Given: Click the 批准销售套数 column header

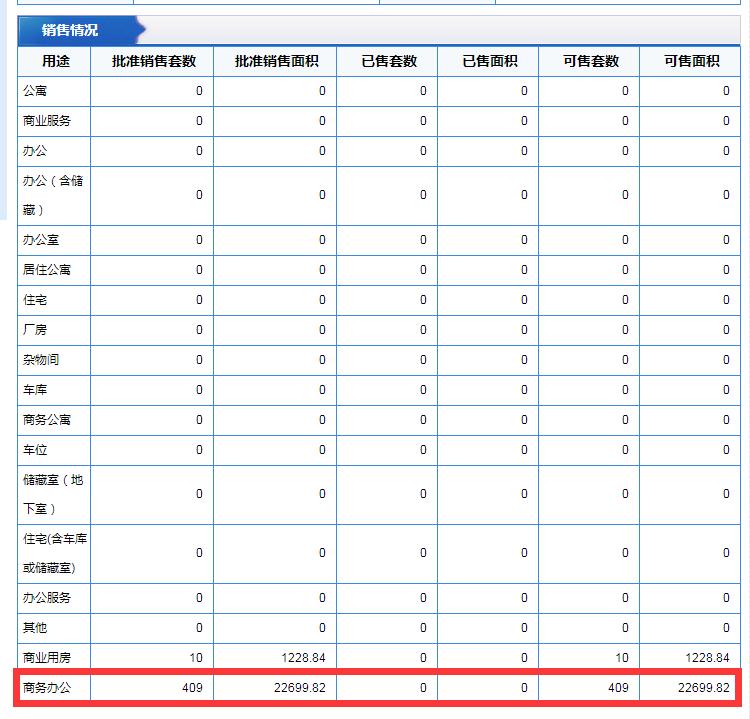Looking at the screenshot, I should [x=154, y=61].
